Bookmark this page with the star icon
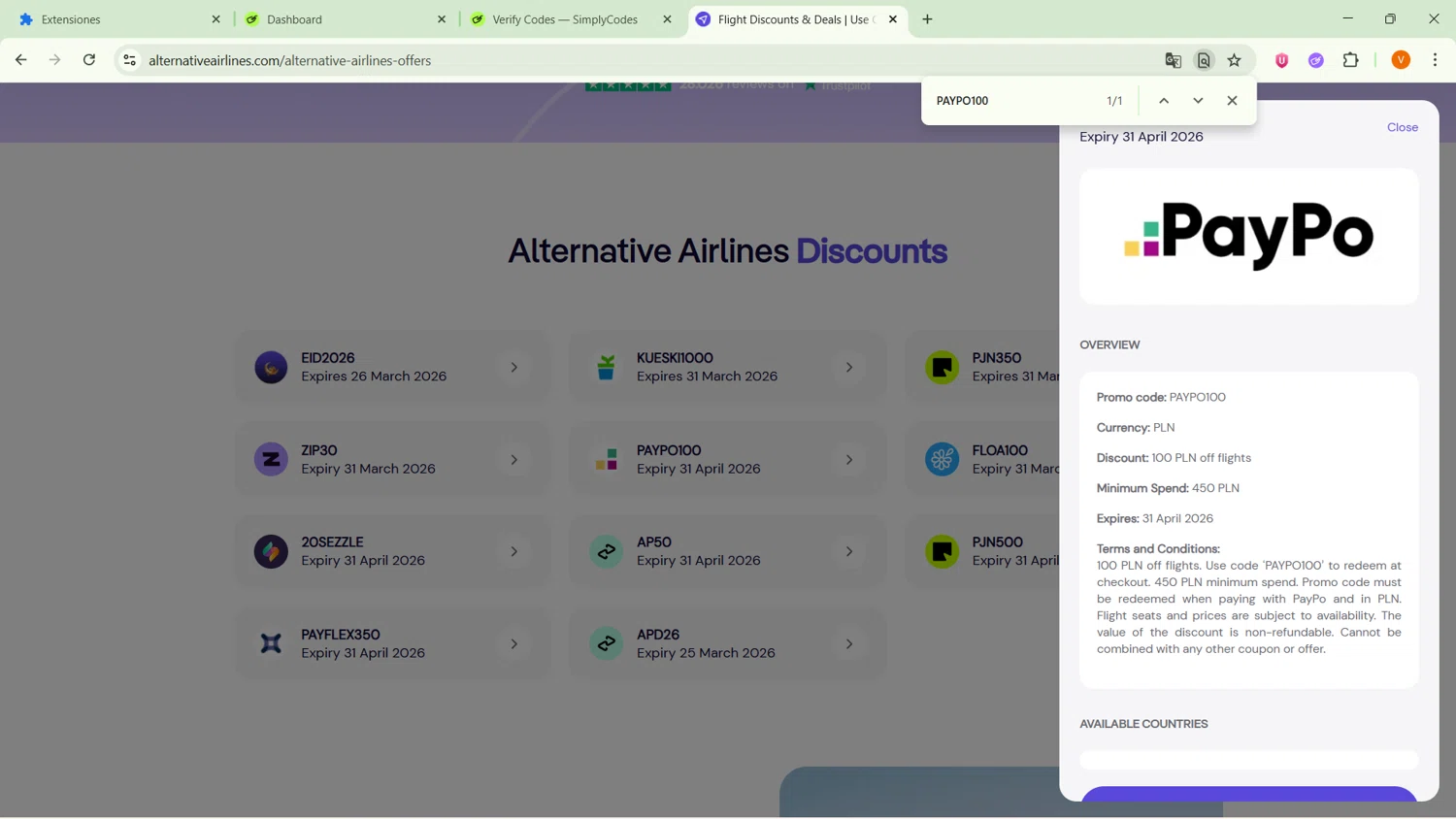The image size is (1456, 819). [1234, 60]
